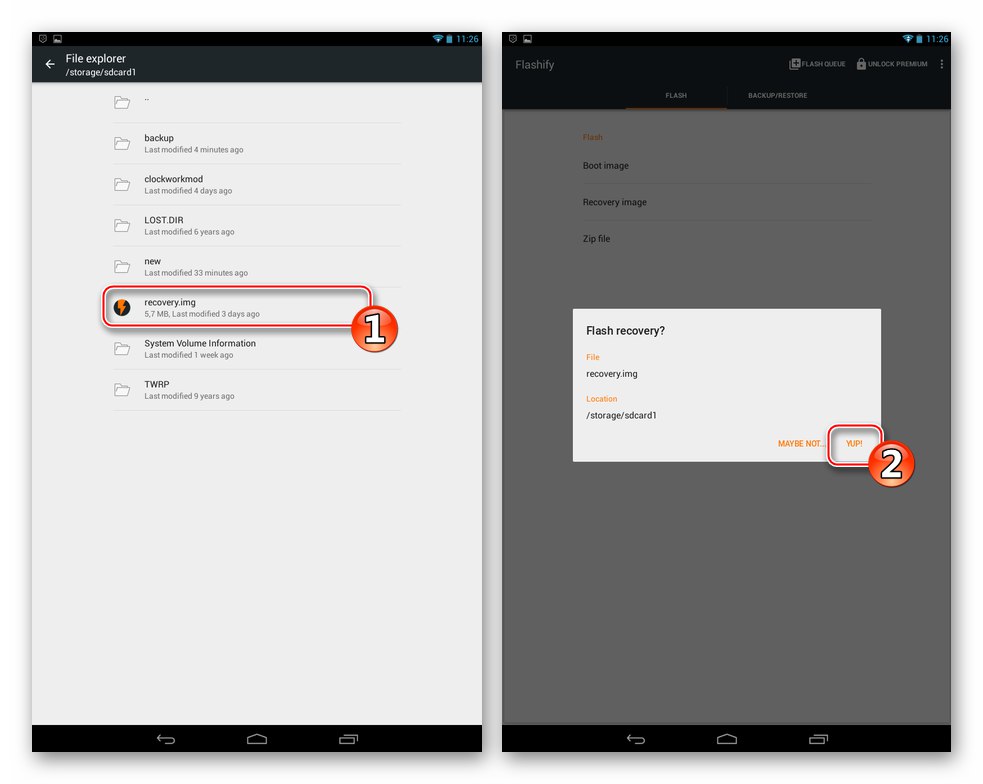Open the clockworkmod folder
Screen dimensions: 983x784
[x=257, y=185]
